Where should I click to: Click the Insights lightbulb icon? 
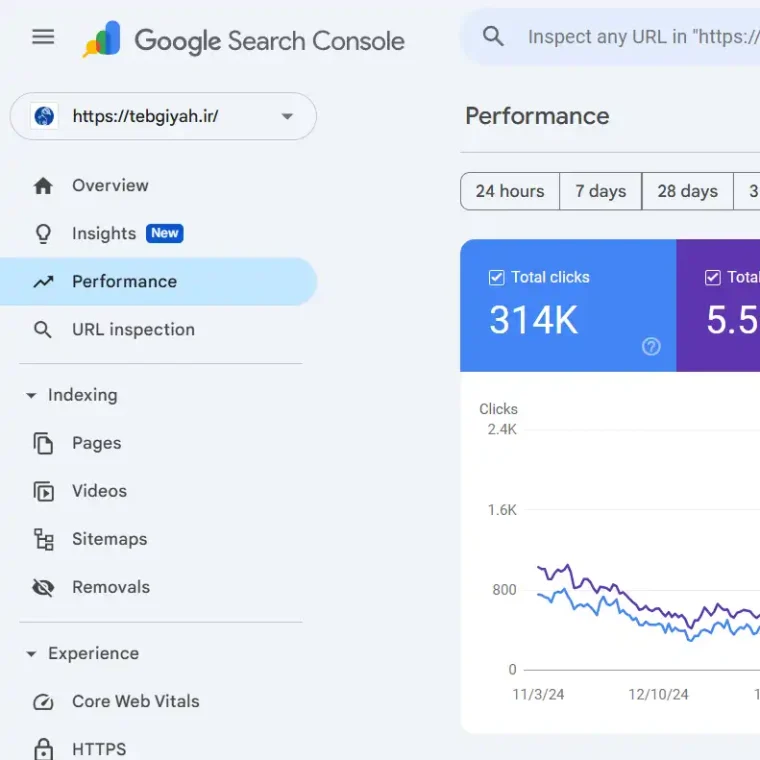(x=43, y=234)
